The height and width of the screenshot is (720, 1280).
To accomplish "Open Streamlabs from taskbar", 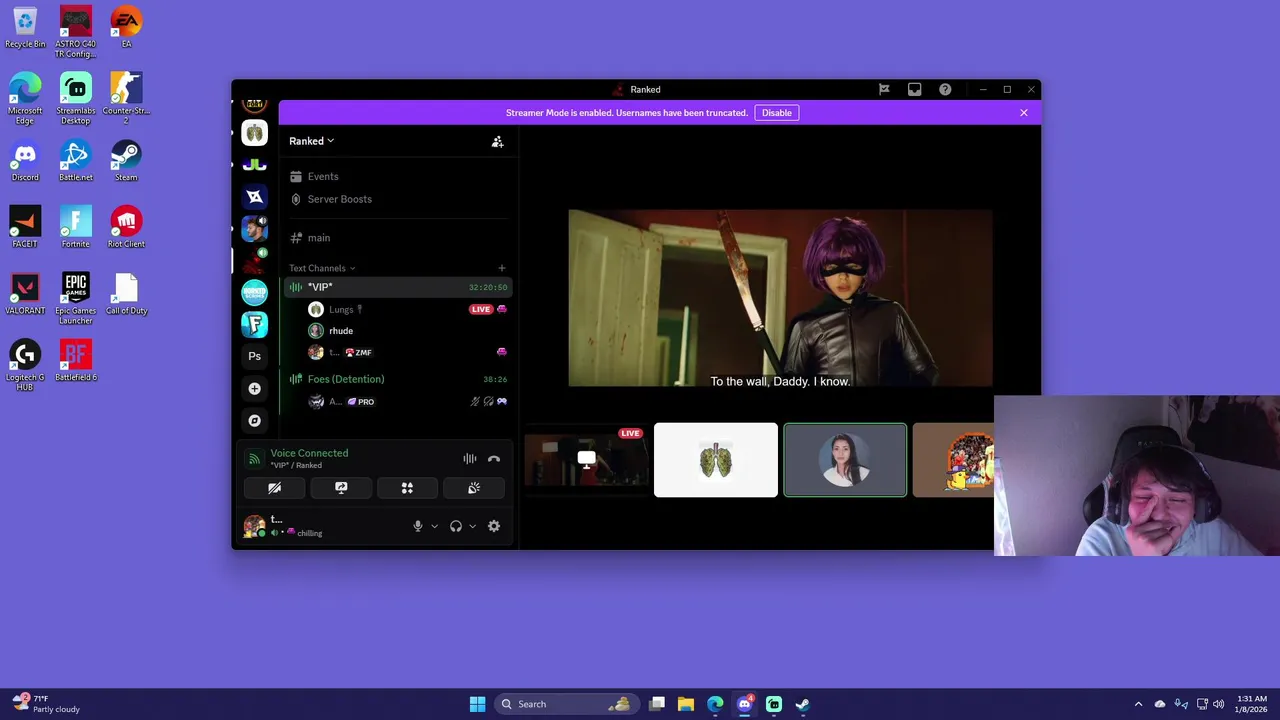I will point(774,704).
